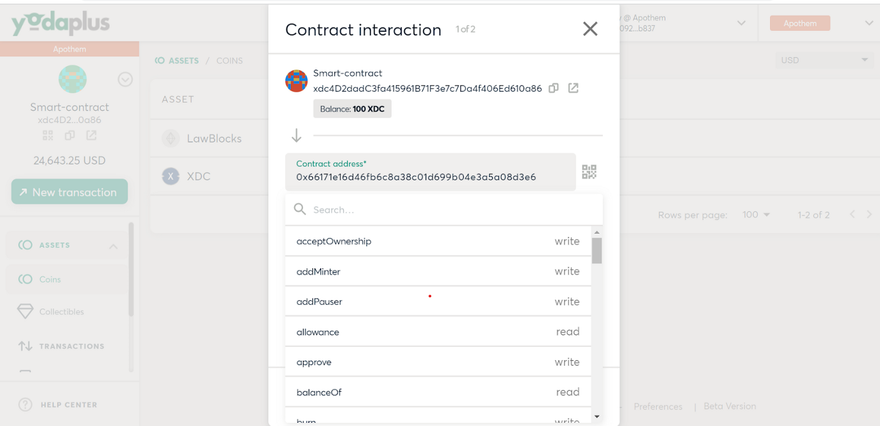The height and width of the screenshot is (426, 880).
Task: Scan QR code for contract address
Action: point(589,172)
